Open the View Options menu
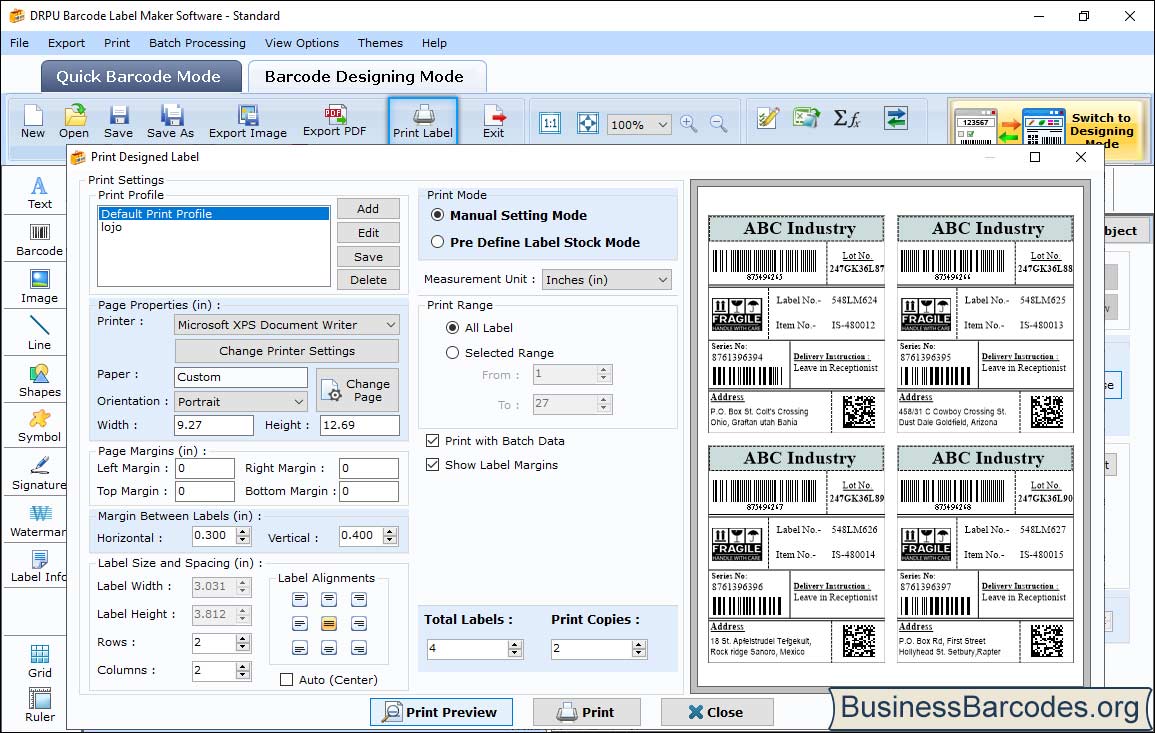This screenshot has width=1155, height=733. pyautogui.click(x=302, y=43)
